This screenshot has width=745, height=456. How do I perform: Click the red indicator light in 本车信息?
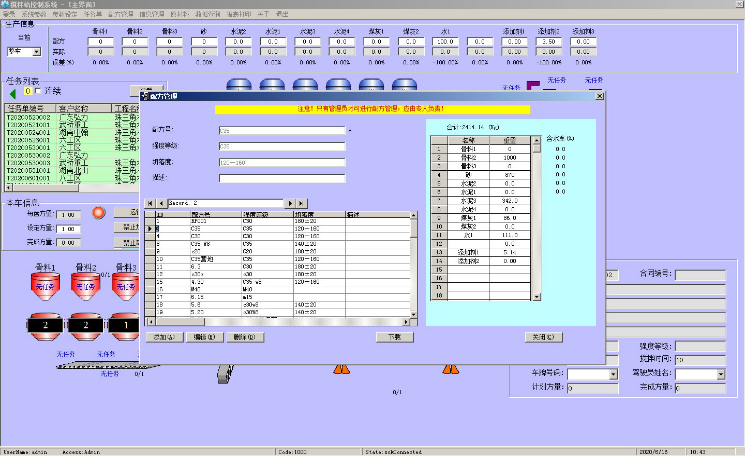99,212
